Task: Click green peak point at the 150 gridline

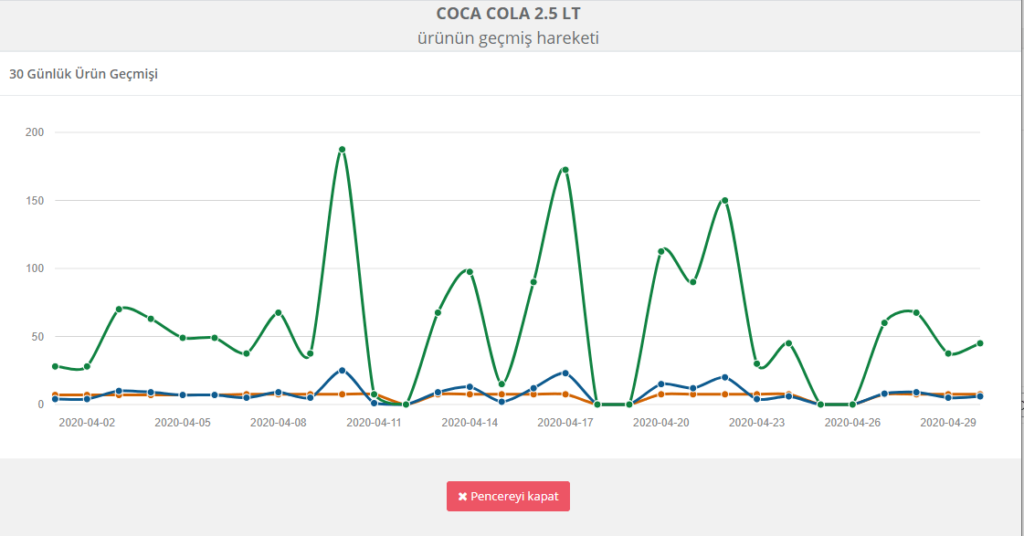Action: coord(725,200)
